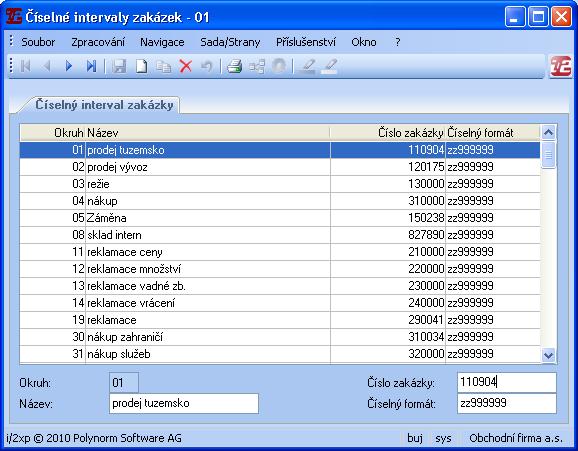The height and width of the screenshot is (451, 578).
Task: Go to the next record arrow
Action: coord(69,66)
